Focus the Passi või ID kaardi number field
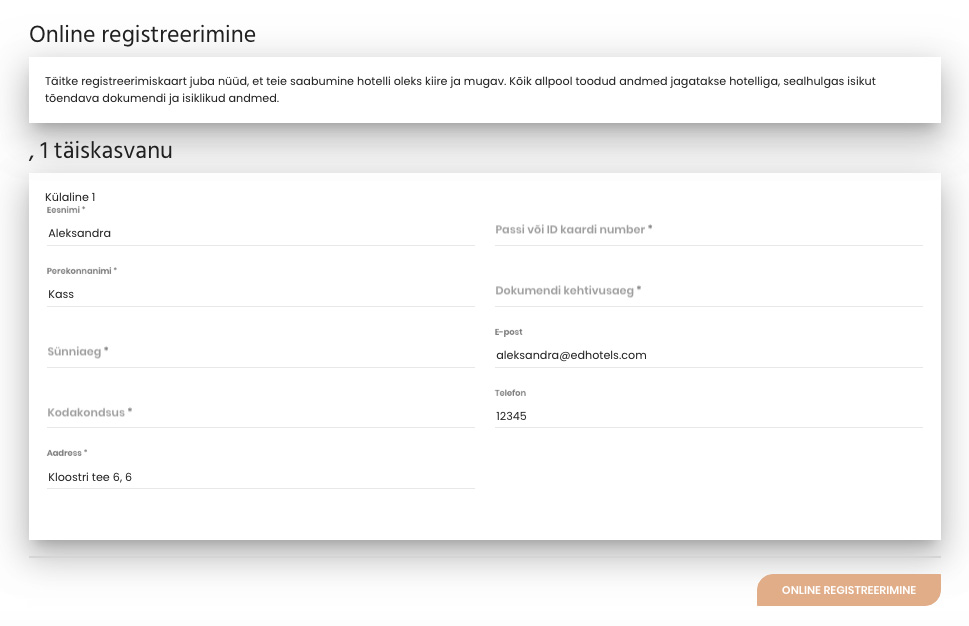 tap(709, 230)
